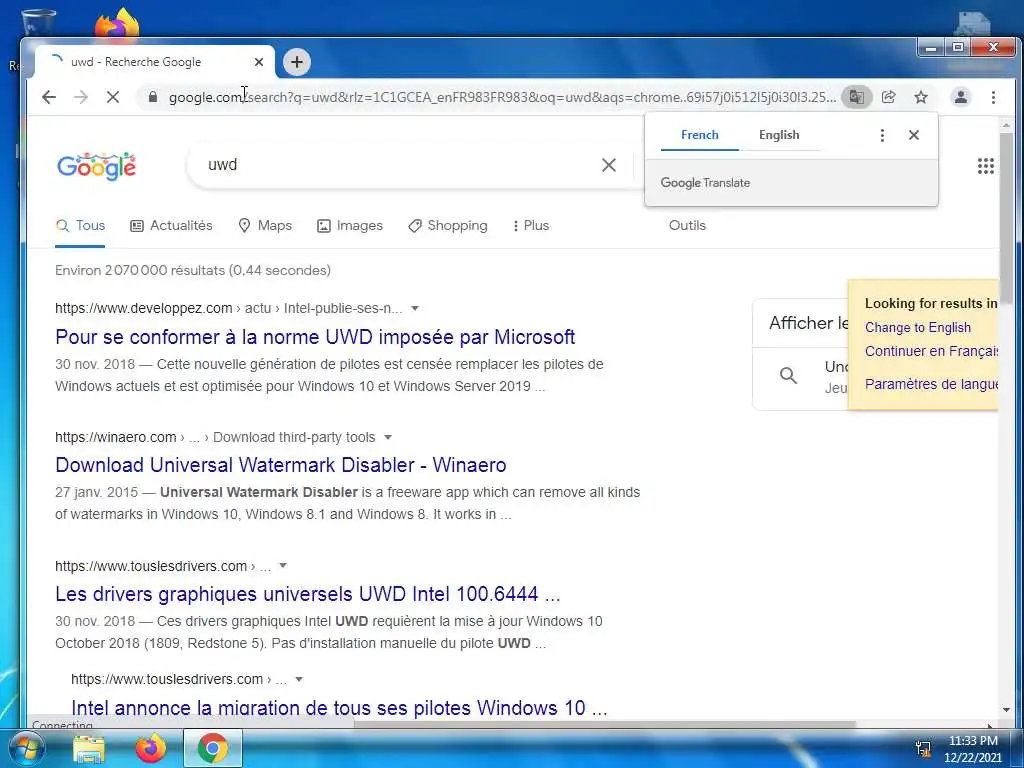Viewport: 1024px width, 768px height.
Task: Expand indented touslesdrivers.com result dropdown arrow
Action: pyautogui.click(x=299, y=680)
